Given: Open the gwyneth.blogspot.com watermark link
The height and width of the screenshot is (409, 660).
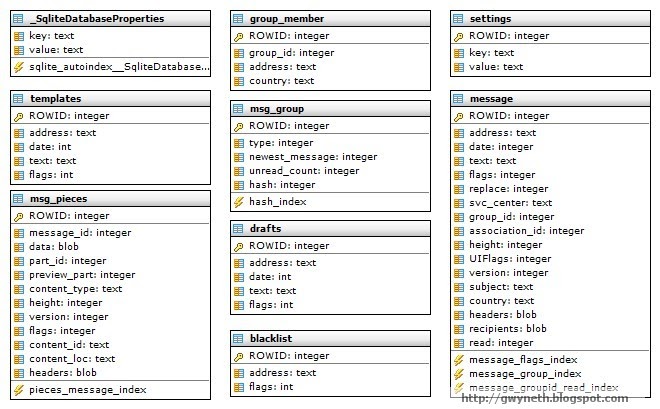Looking at the screenshot, I should point(545,398).
